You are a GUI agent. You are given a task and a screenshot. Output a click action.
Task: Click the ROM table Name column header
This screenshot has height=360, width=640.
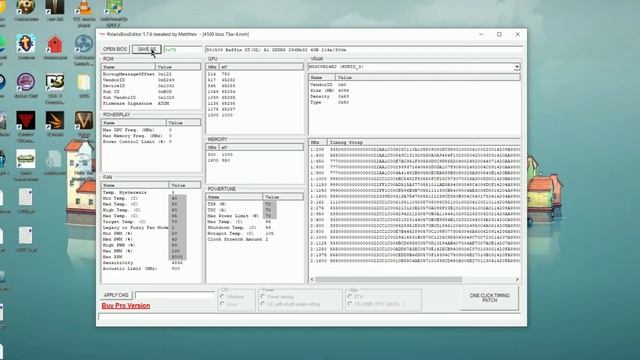[x=128, y=67]
